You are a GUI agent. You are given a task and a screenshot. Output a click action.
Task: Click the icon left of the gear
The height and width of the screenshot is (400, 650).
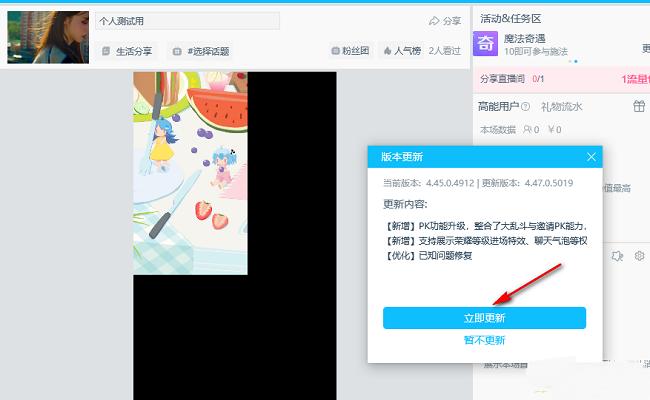click(x=618, y=257)
